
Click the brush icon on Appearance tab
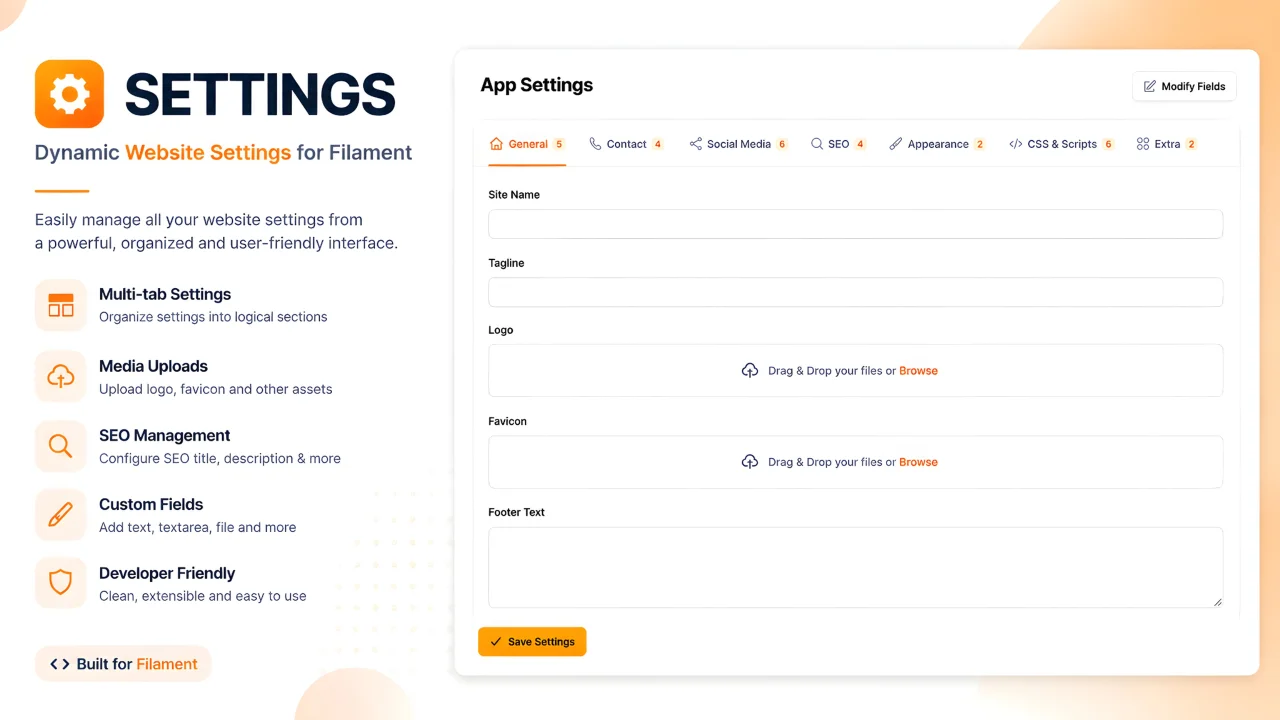coord(896,144)
